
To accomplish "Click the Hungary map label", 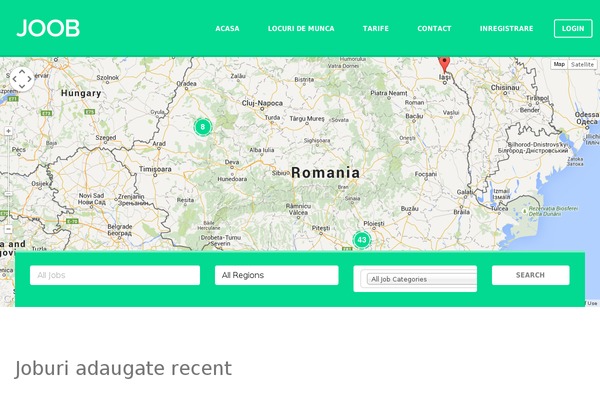I will coord(81,93).
